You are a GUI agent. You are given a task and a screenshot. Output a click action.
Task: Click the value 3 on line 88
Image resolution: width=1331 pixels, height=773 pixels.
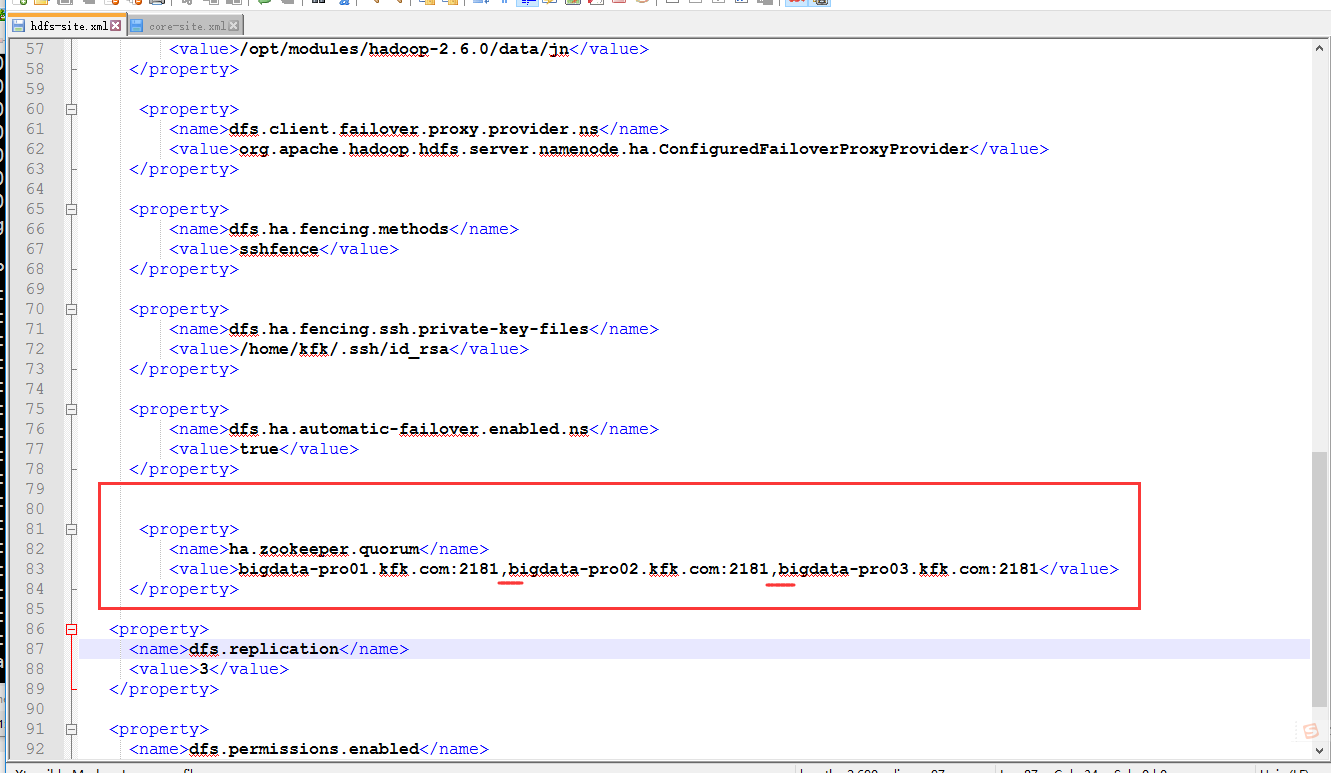point(204,669)
